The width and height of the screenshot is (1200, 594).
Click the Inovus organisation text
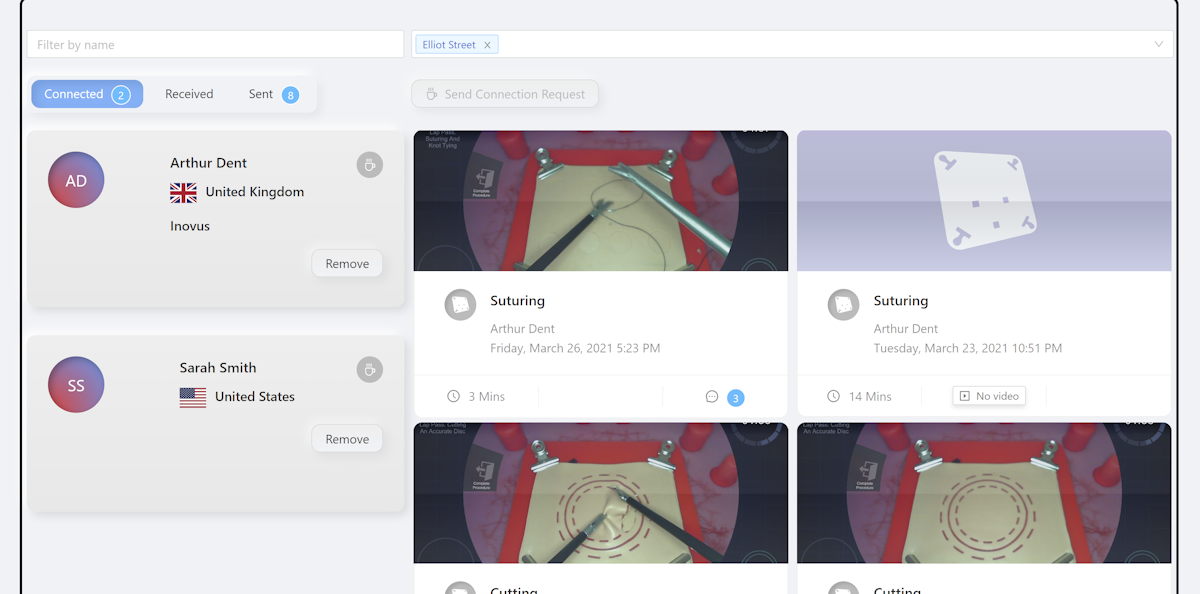tap(190, 226)
